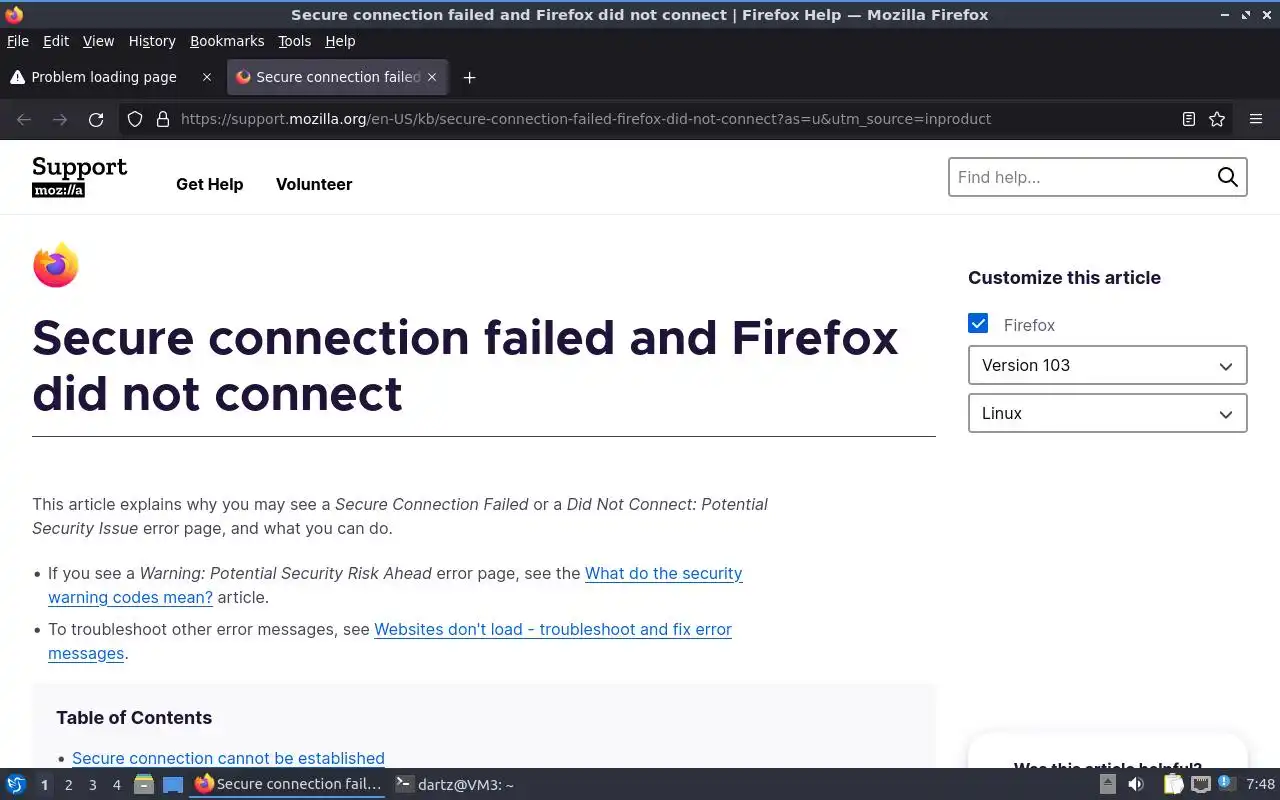
Task: Close the Problem loading page tab
Action: [207, 77]
